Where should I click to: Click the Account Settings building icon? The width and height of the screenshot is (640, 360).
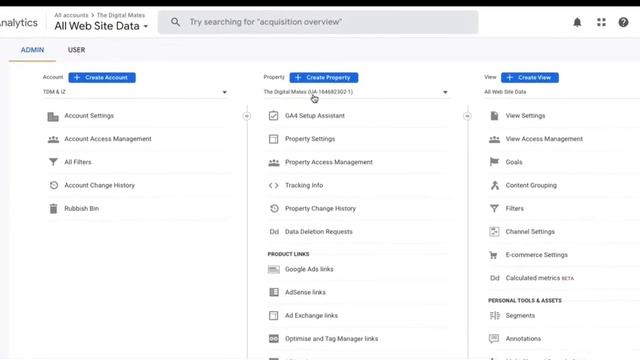click(x=53, y=116)
